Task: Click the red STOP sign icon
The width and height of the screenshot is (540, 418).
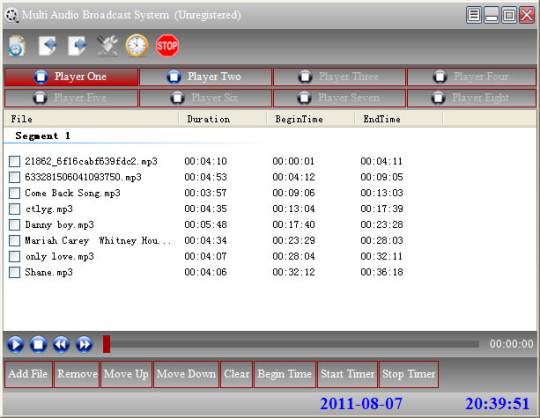Action: click(x=167, y=45)
